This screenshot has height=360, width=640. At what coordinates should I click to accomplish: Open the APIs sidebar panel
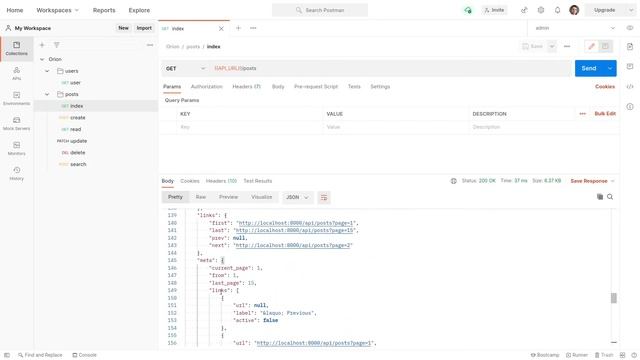17,73
